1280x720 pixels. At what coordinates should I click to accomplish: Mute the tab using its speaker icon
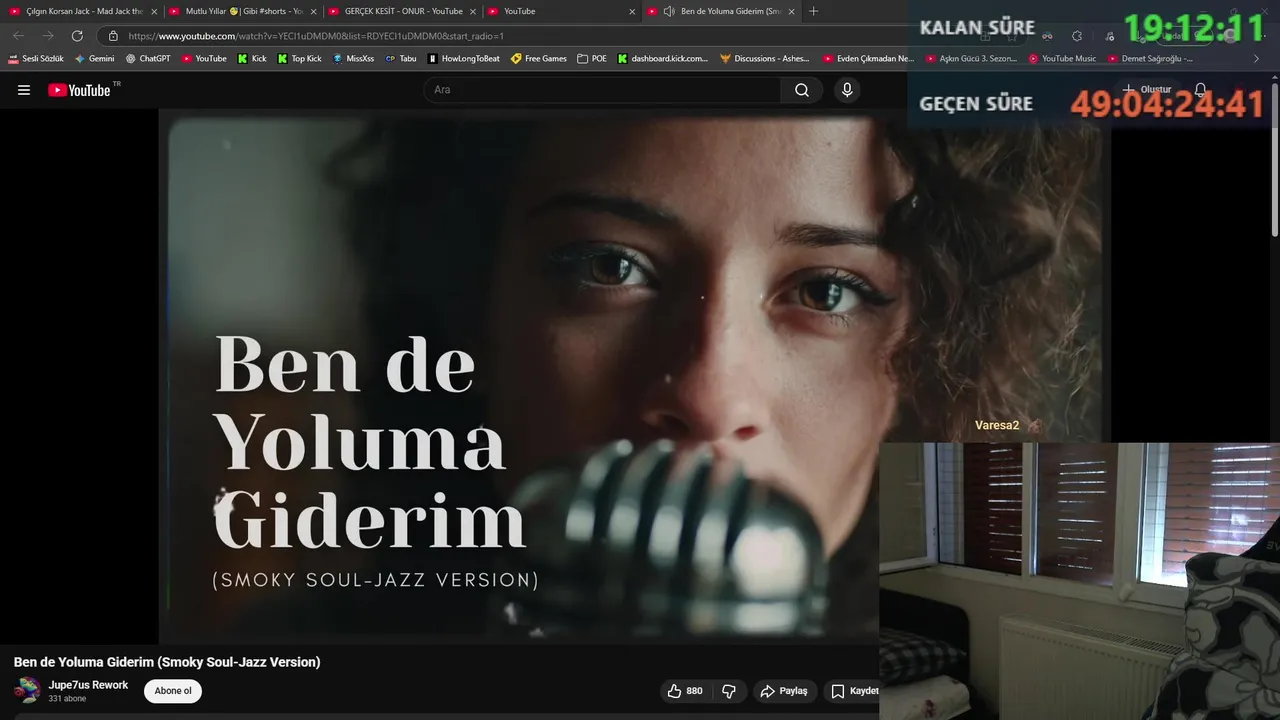[x=668, y=11]
